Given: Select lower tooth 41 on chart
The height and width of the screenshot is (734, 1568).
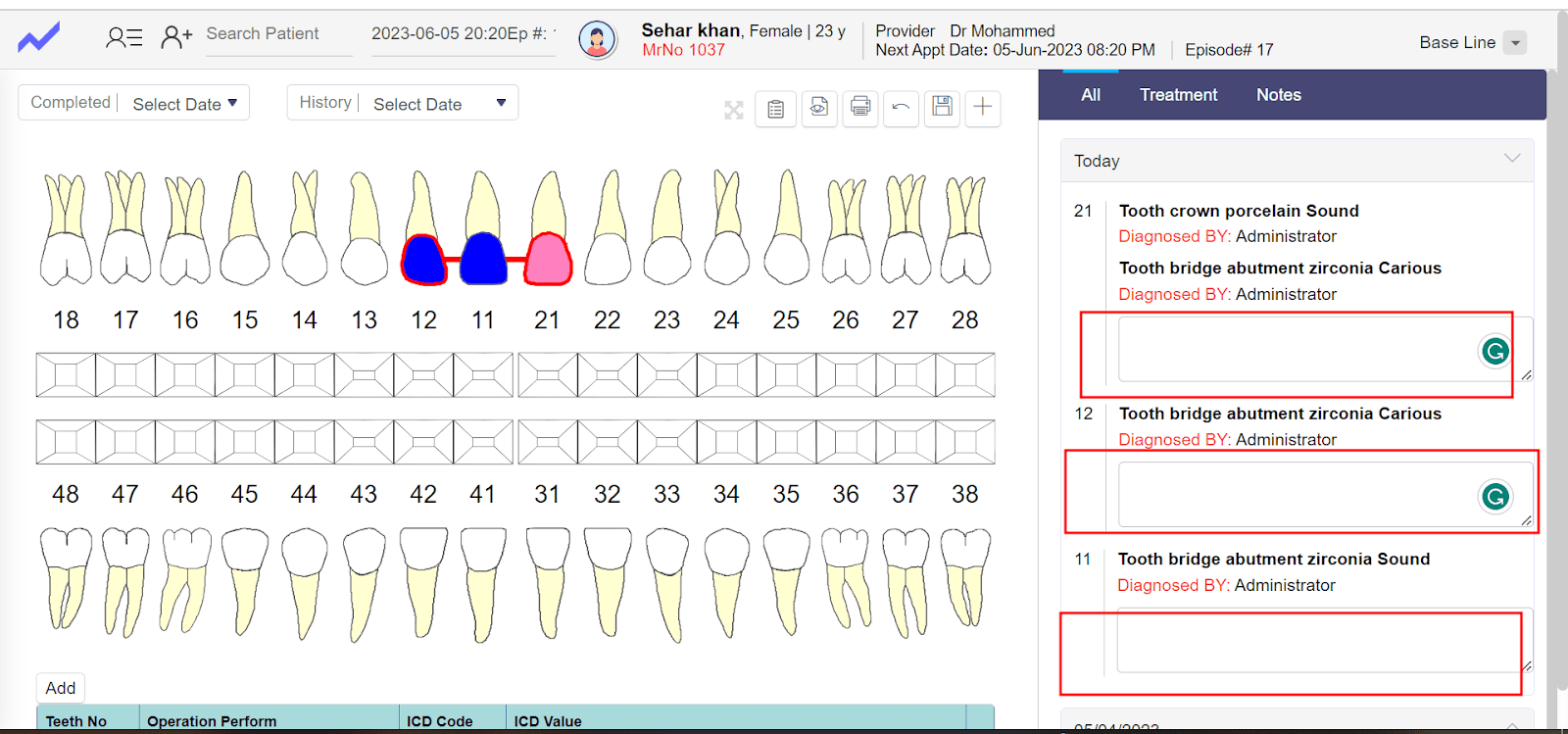Looking at the screenshot, I should 483,585.
